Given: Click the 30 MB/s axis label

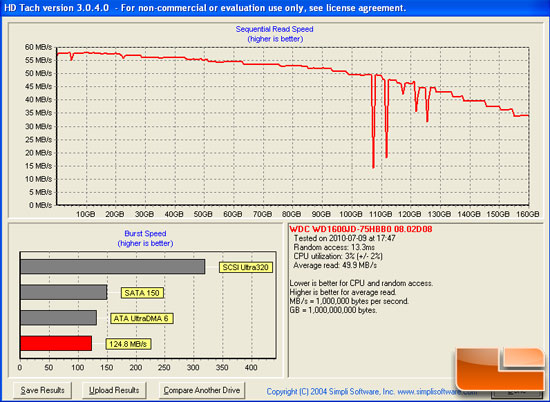Looking at the screenshot, I should (x=38, y=126).
